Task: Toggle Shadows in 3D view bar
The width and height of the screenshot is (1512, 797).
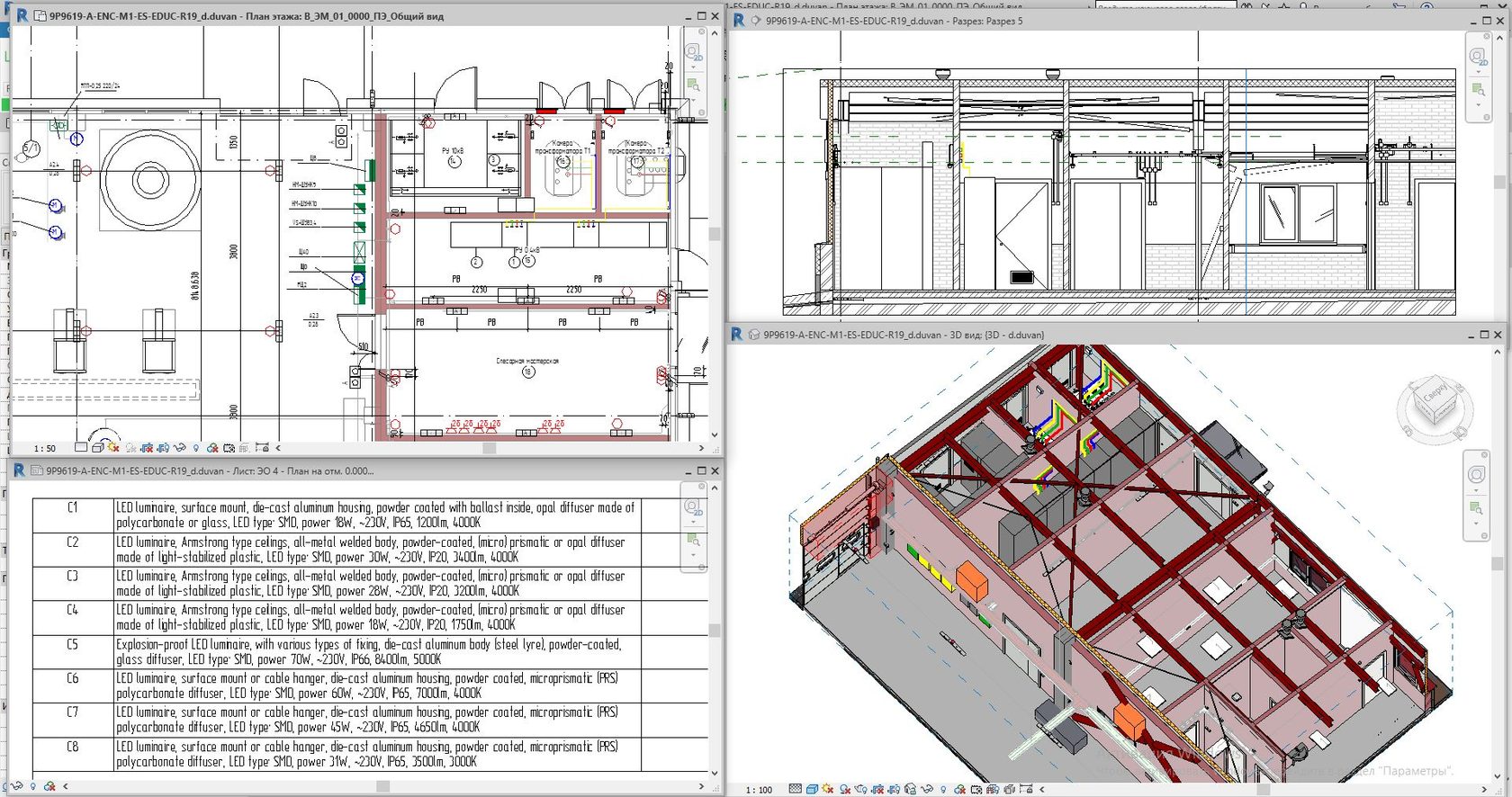Action: point(845,789)
